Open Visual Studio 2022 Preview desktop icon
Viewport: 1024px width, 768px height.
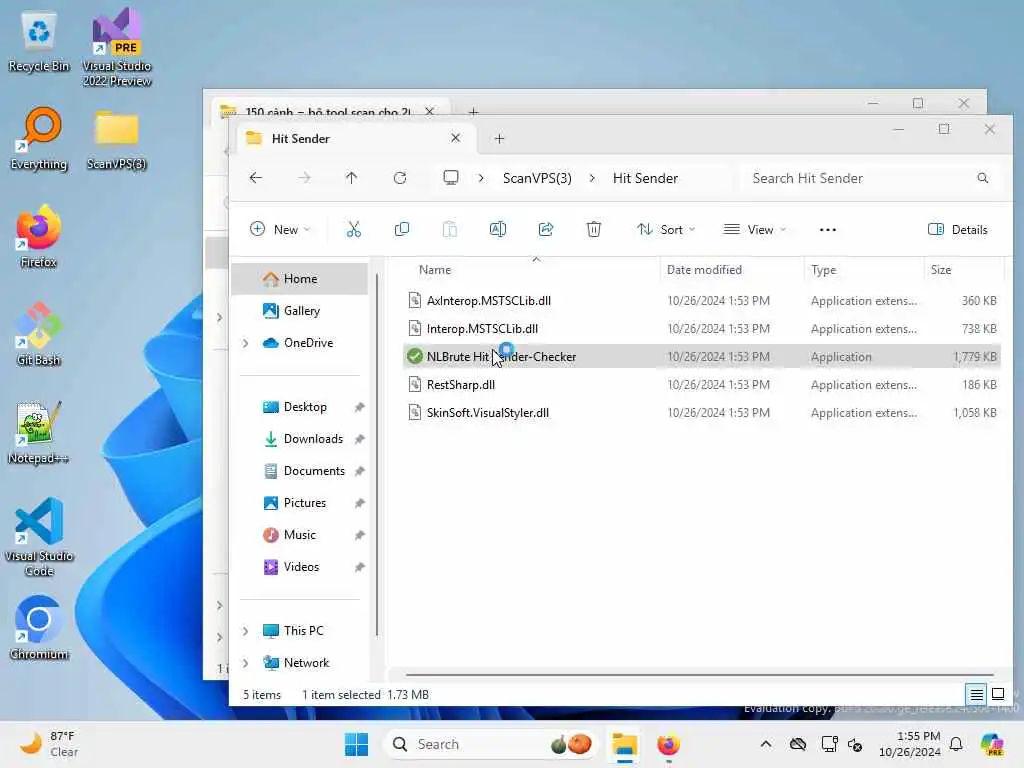coord(117,47)
